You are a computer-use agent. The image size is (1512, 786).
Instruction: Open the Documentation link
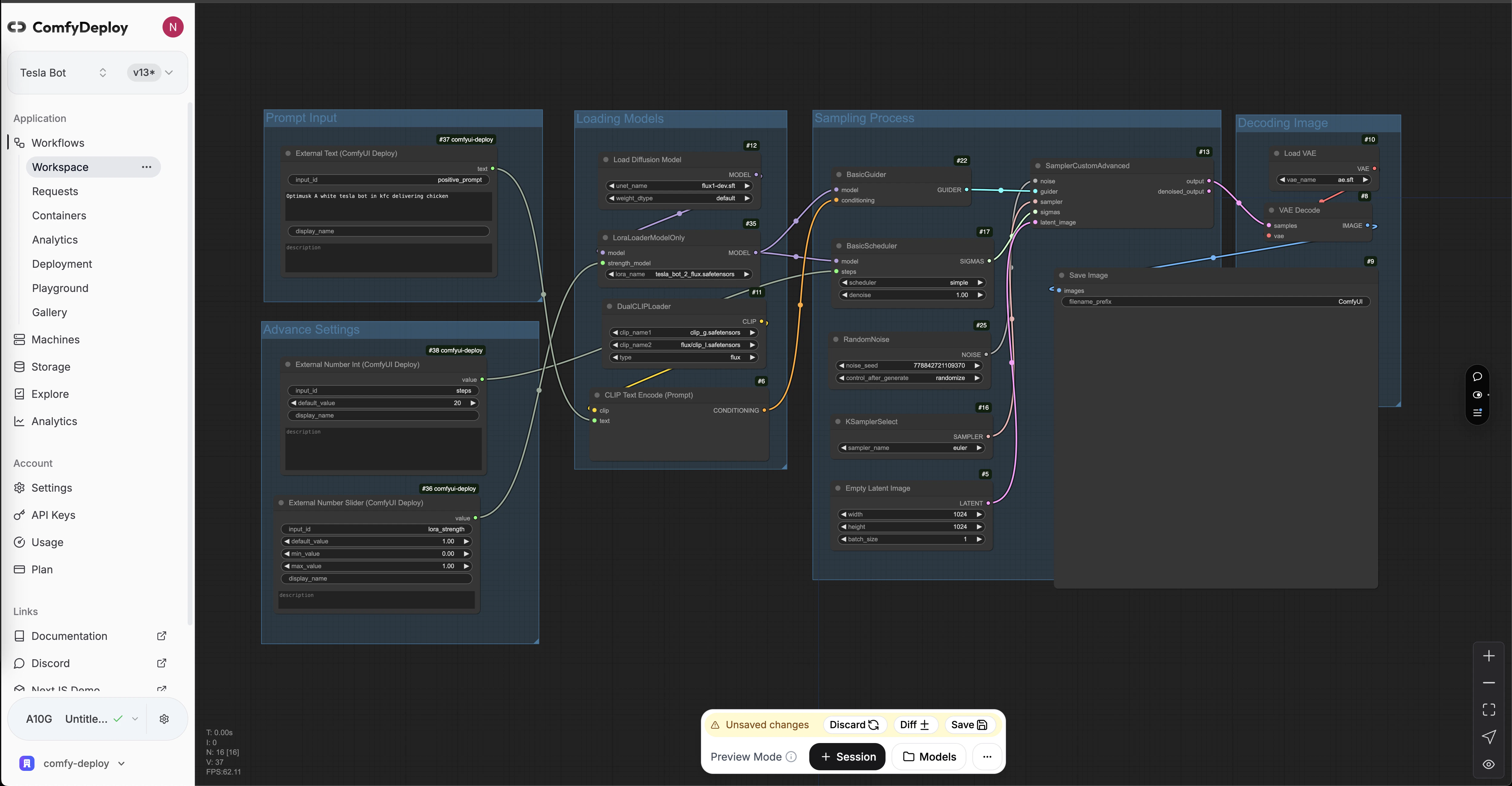(69, 636)
